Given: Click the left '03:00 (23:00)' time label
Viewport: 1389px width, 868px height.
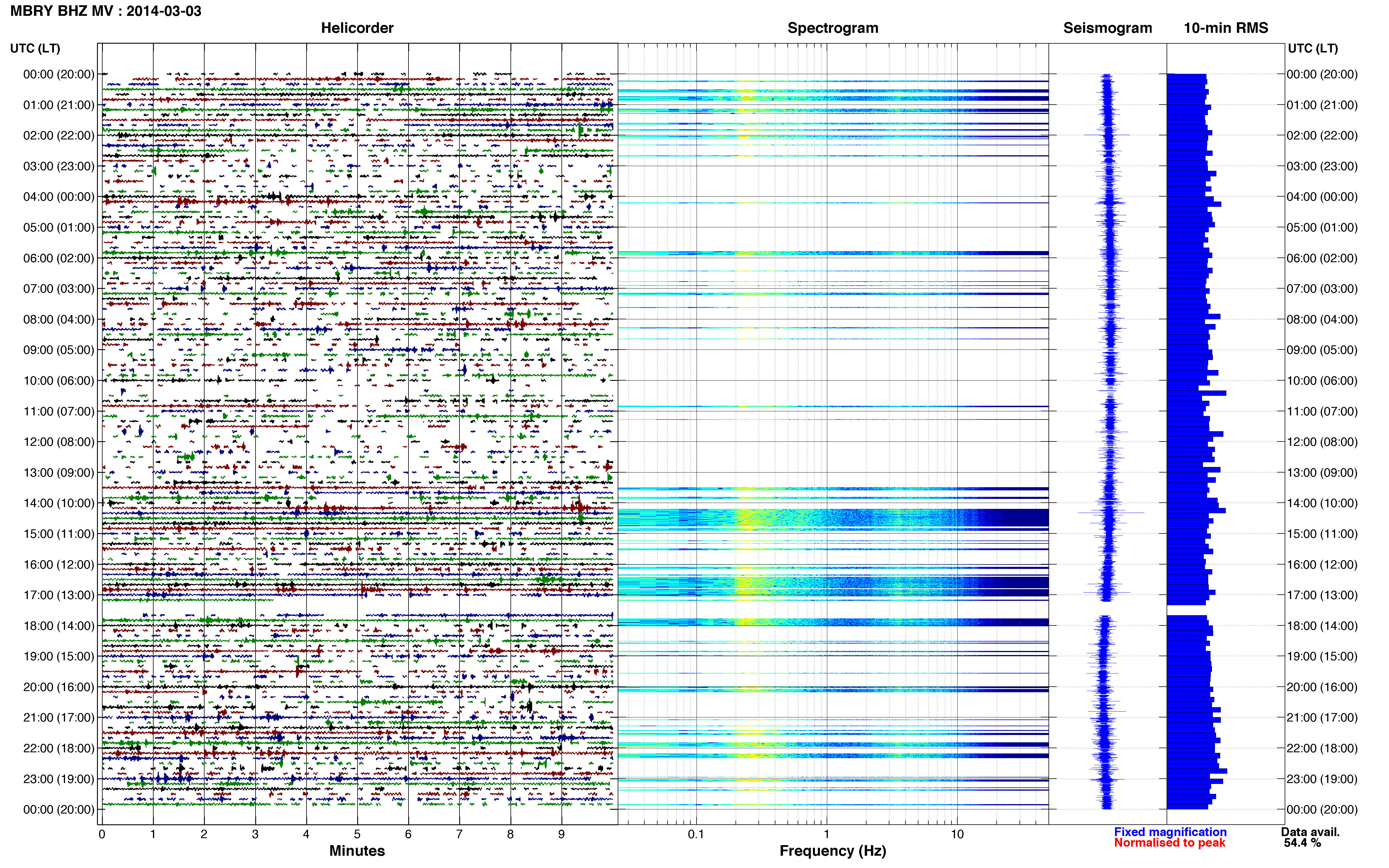Looking at the screenshot, I should 59,166.
